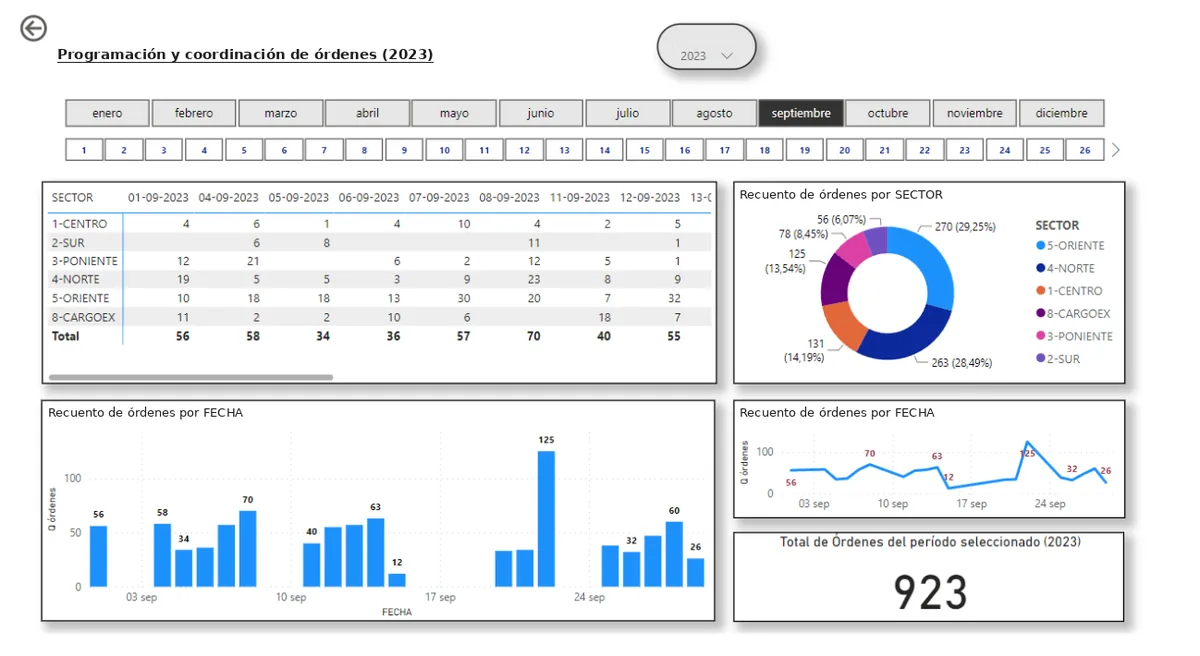Select the agosto month button
1200x656 pixels.
714,113
